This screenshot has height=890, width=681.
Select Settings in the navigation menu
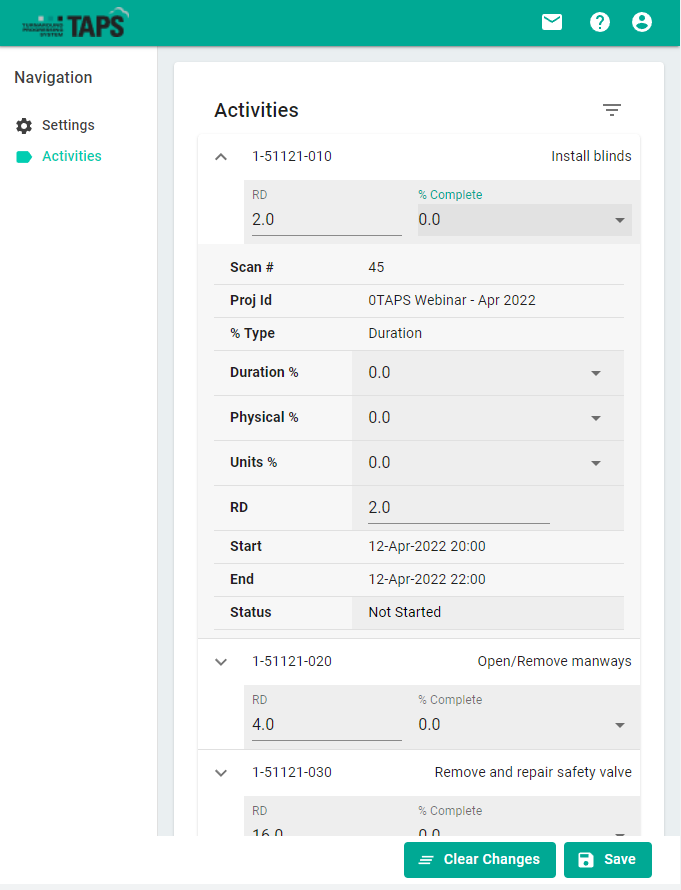point(68,126)
